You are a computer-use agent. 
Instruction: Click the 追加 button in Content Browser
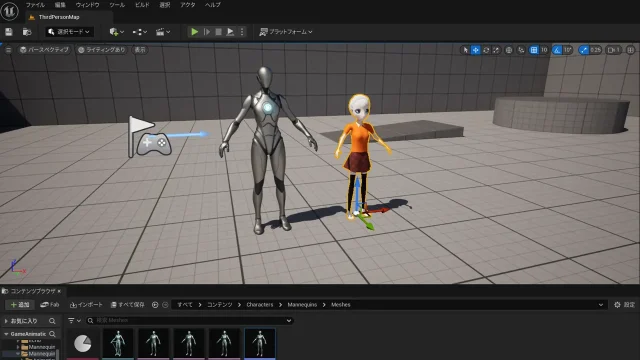click(20, 304)
